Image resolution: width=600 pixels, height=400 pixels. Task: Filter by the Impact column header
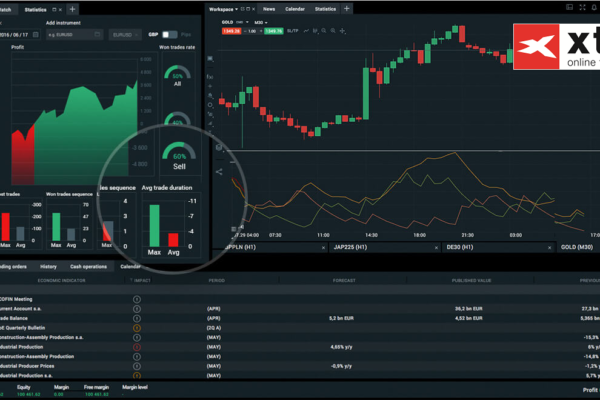[x=140, y=281]
